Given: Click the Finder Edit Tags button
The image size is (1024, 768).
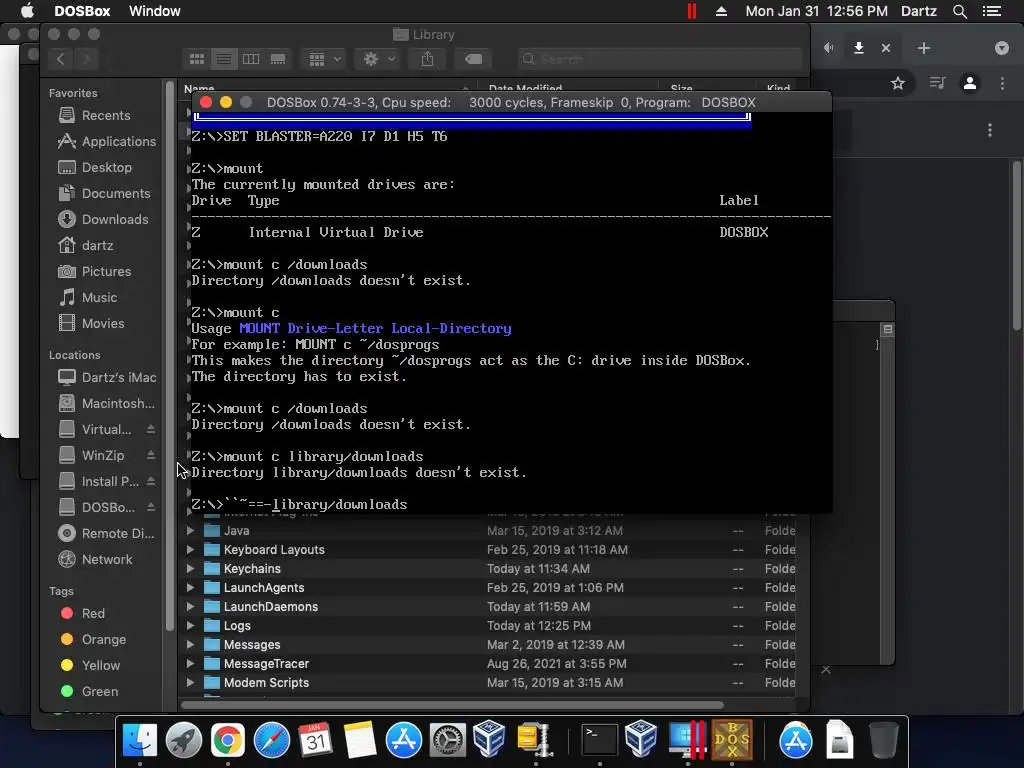Looking at the screenshot, I should click(473, 59).
